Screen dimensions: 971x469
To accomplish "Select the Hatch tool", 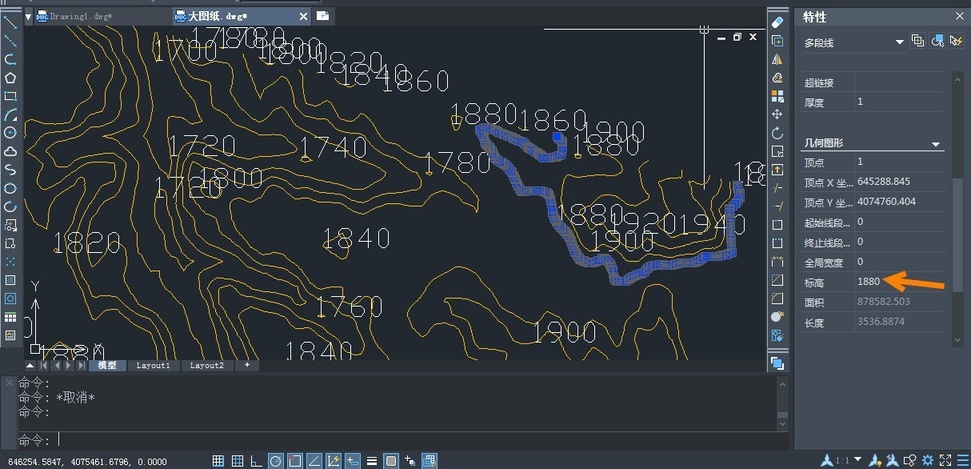I will (x=11, y=280).
